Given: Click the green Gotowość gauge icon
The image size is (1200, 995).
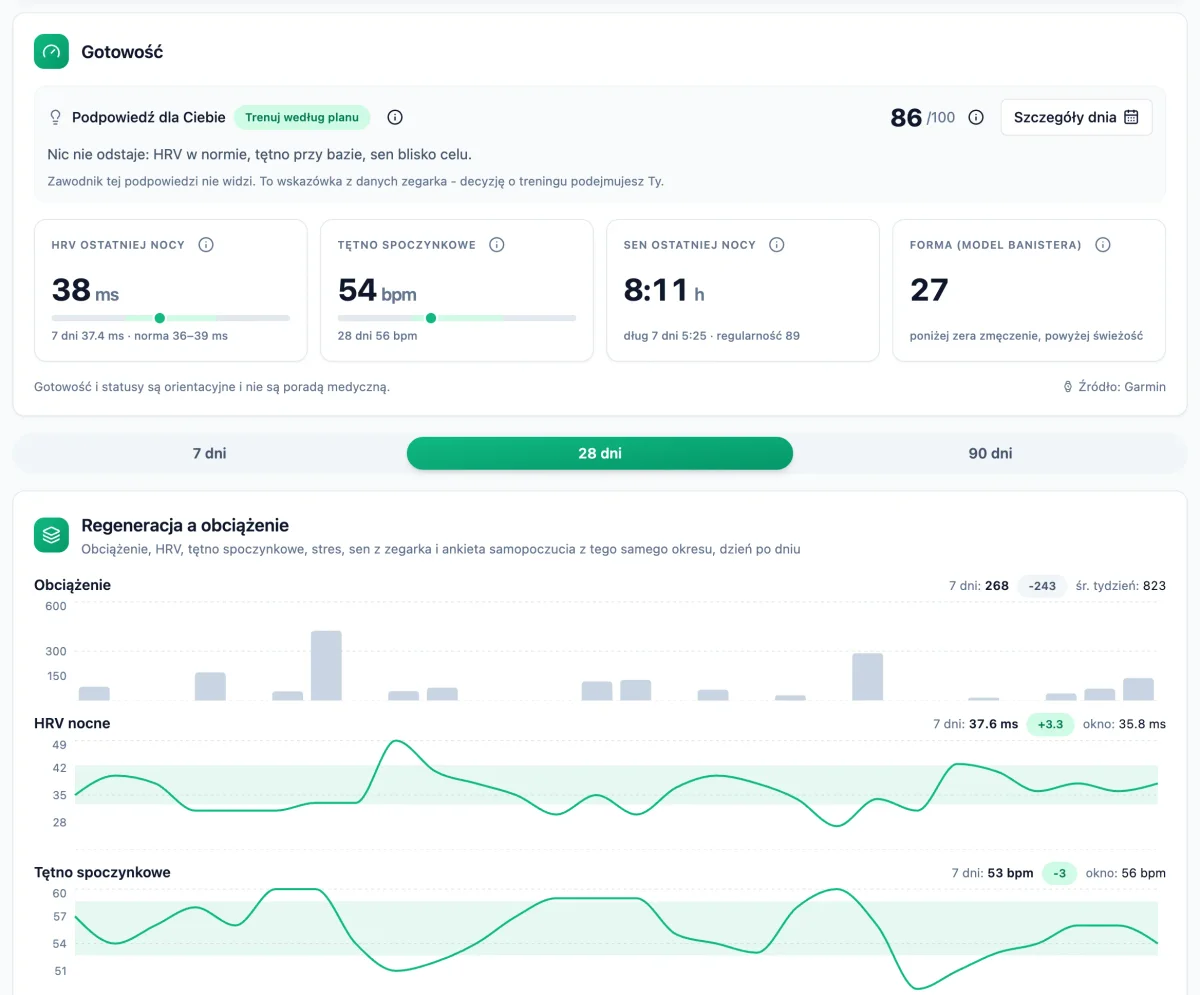Looking at the screenshot, I should (x=51, y=52).
